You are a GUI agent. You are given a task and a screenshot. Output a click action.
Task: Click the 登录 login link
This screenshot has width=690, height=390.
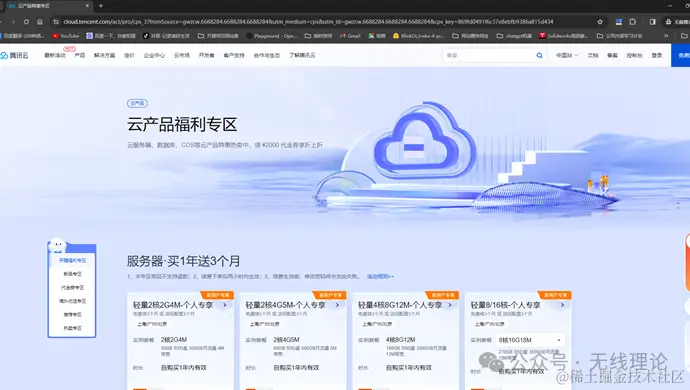point(657,55)
